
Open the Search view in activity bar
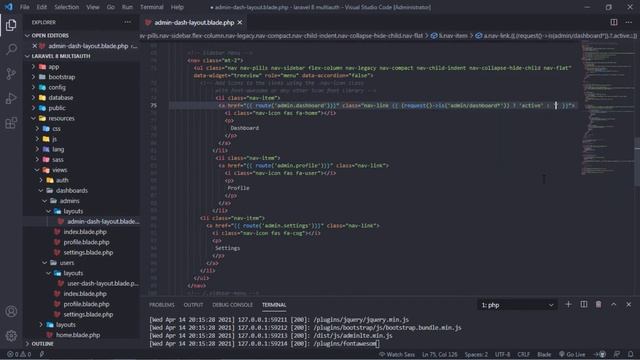11,49
